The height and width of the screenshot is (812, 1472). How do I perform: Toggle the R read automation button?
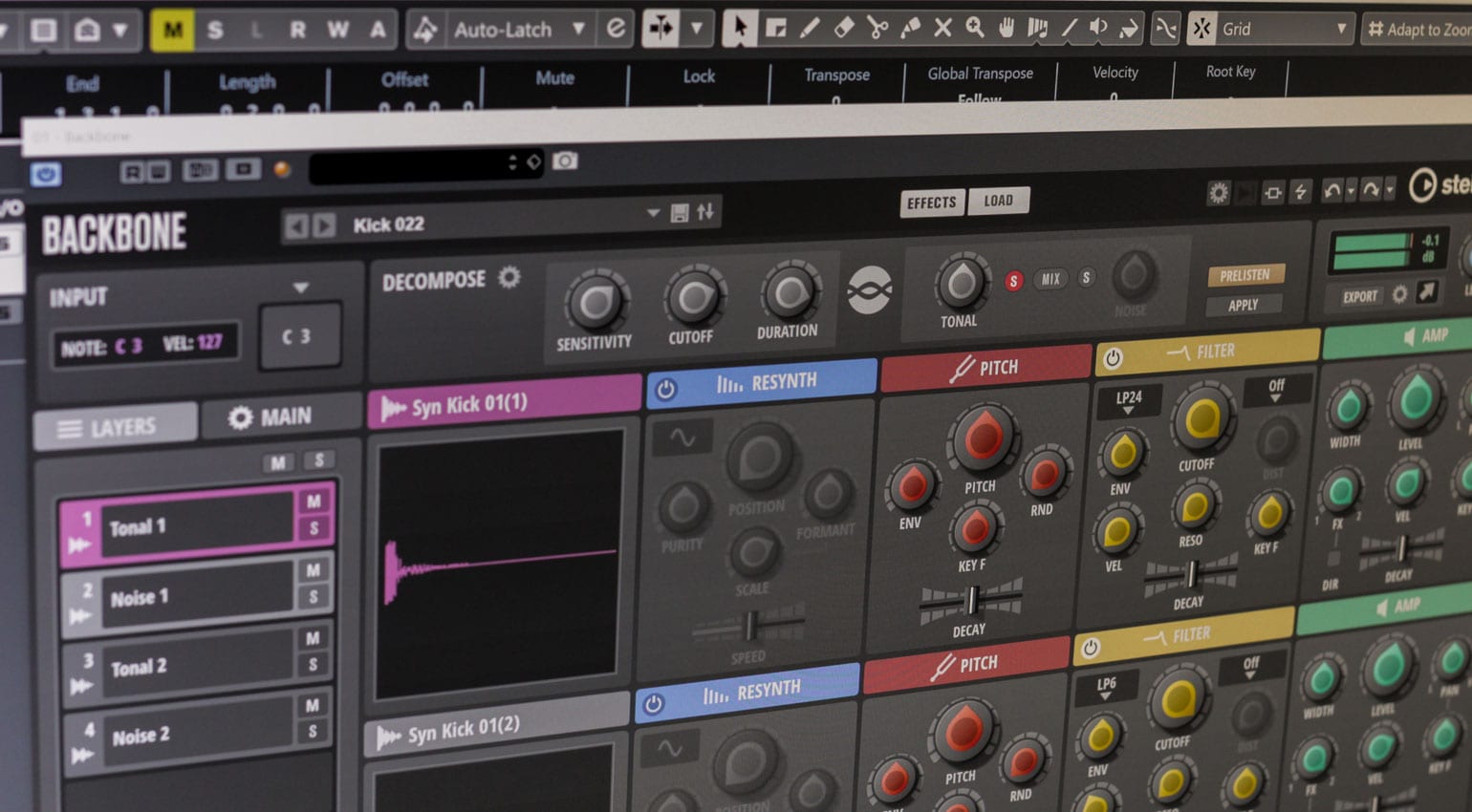[297, 30]
